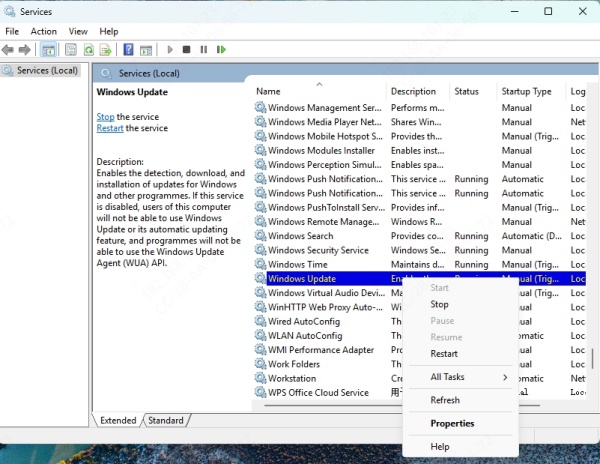Click gear icon of Windows Search service
Viewport: 600px width, 464px height.
pyautogui.click(x=260, y=236)
